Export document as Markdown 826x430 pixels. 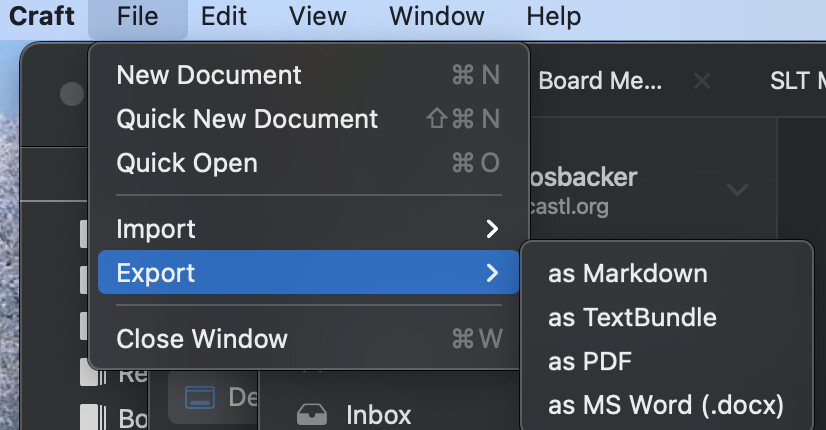tap(627, 273)
